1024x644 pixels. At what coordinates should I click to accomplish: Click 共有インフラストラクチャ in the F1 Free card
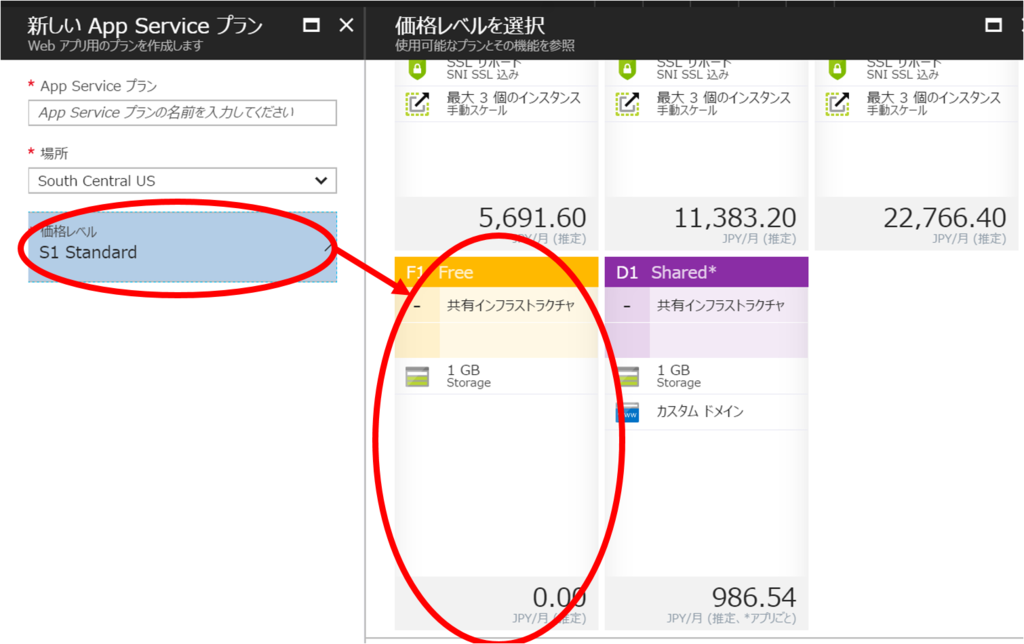pos(511,305)
